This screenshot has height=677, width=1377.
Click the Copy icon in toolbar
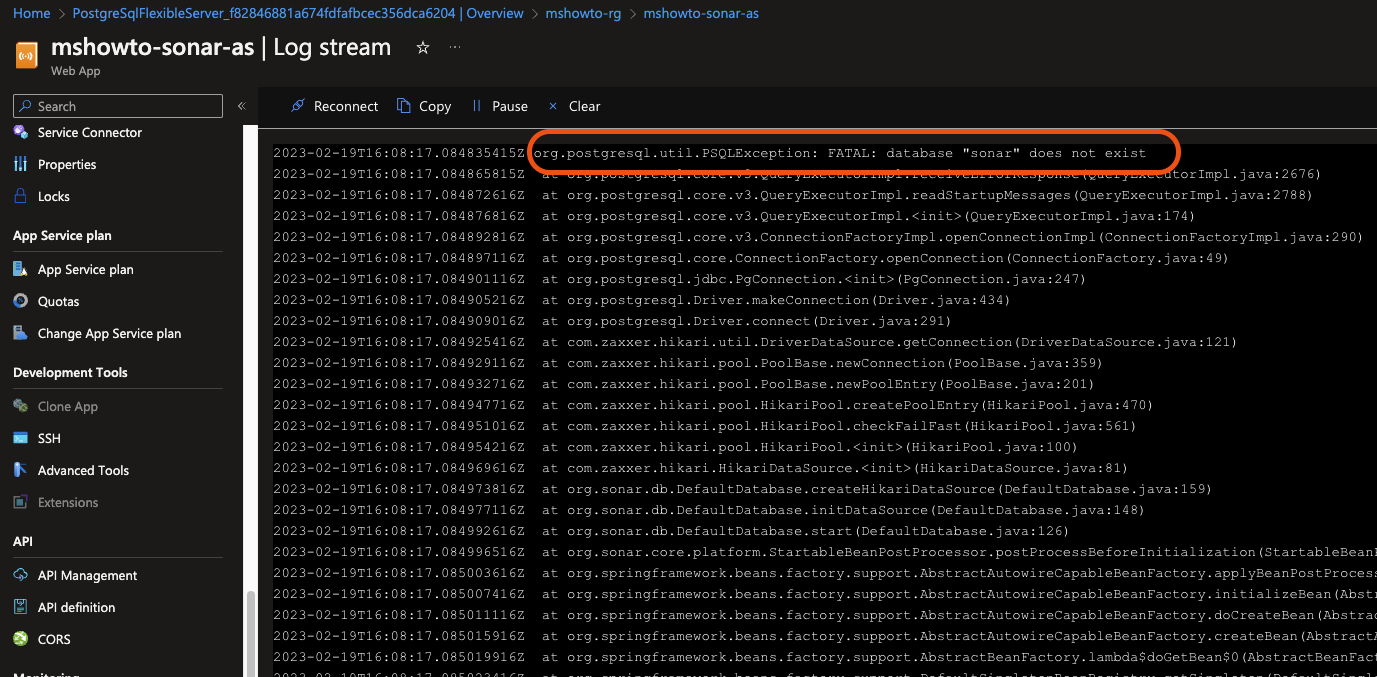(x=404, y=106)
